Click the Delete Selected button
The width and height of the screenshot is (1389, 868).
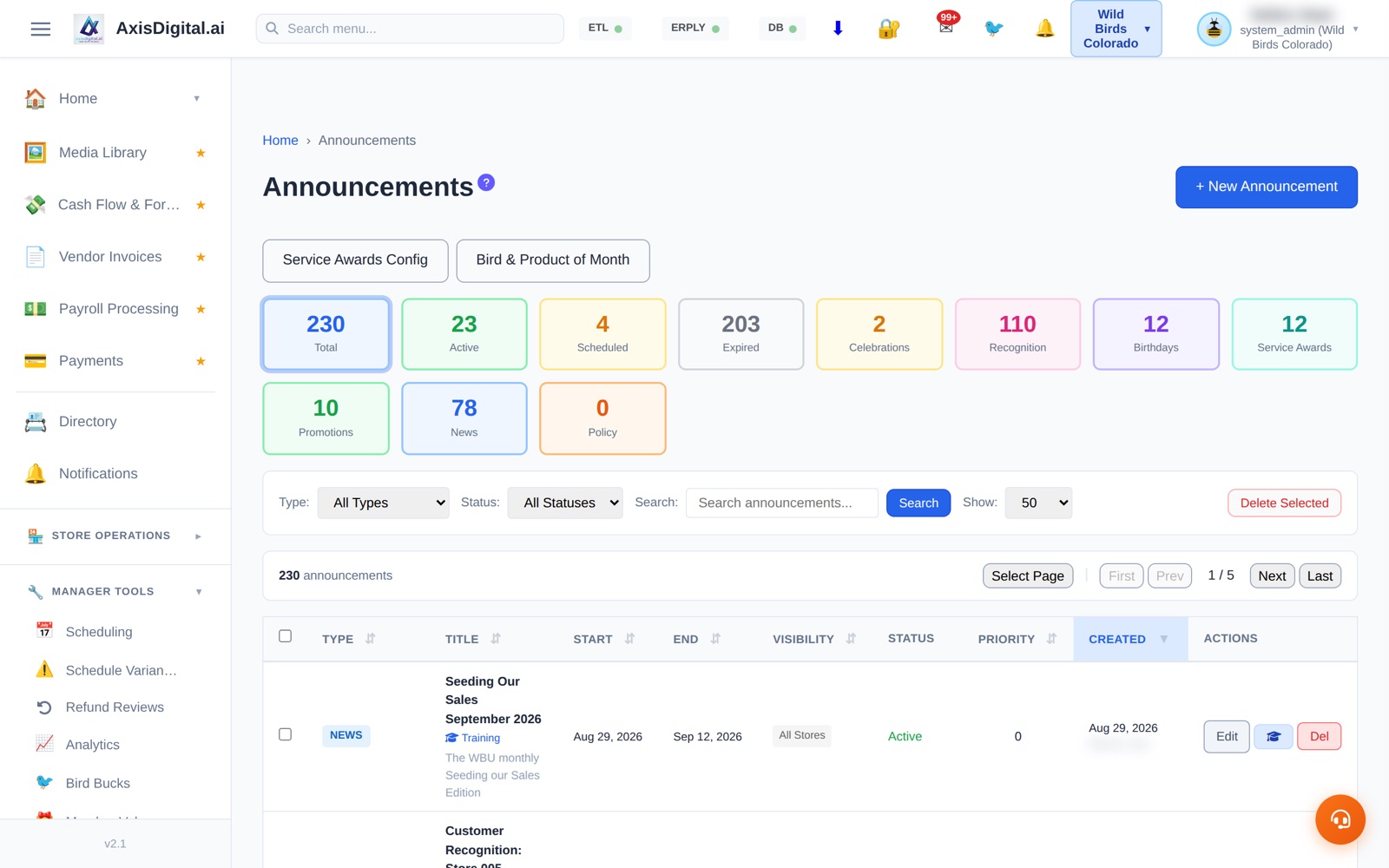[1284, 503]
